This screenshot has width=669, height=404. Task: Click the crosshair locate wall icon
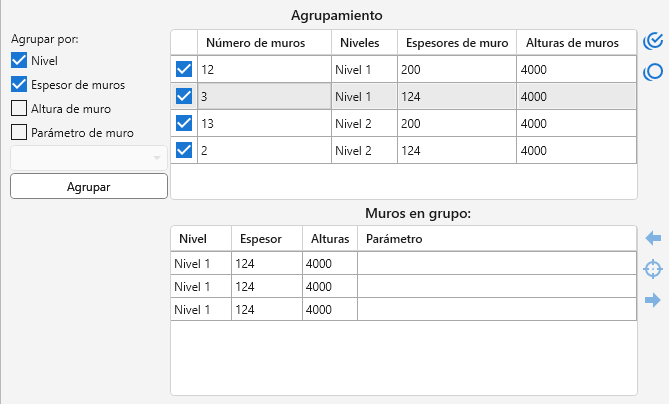[x=653, y=269]
